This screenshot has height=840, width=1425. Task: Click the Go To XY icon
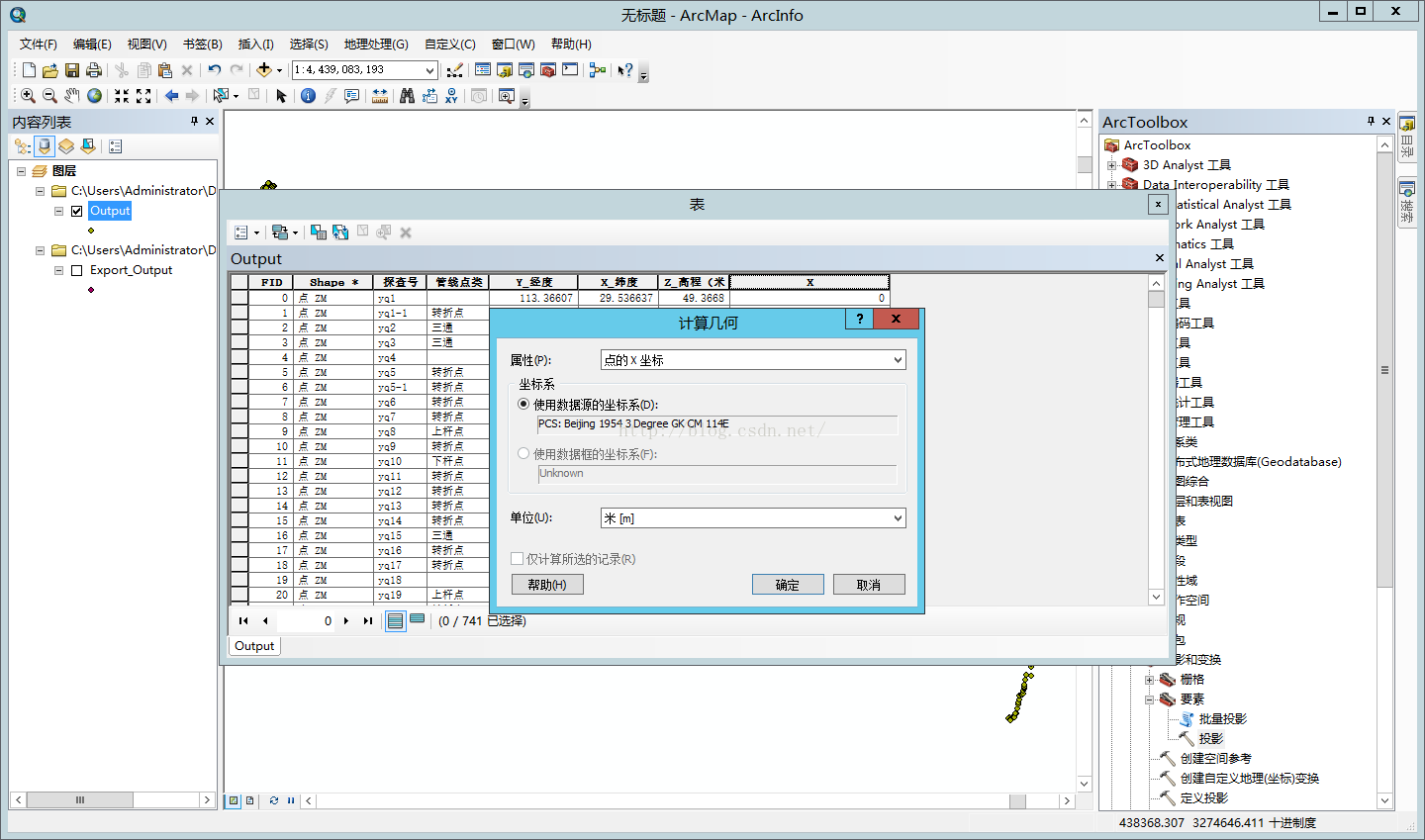tap(451, 96)
